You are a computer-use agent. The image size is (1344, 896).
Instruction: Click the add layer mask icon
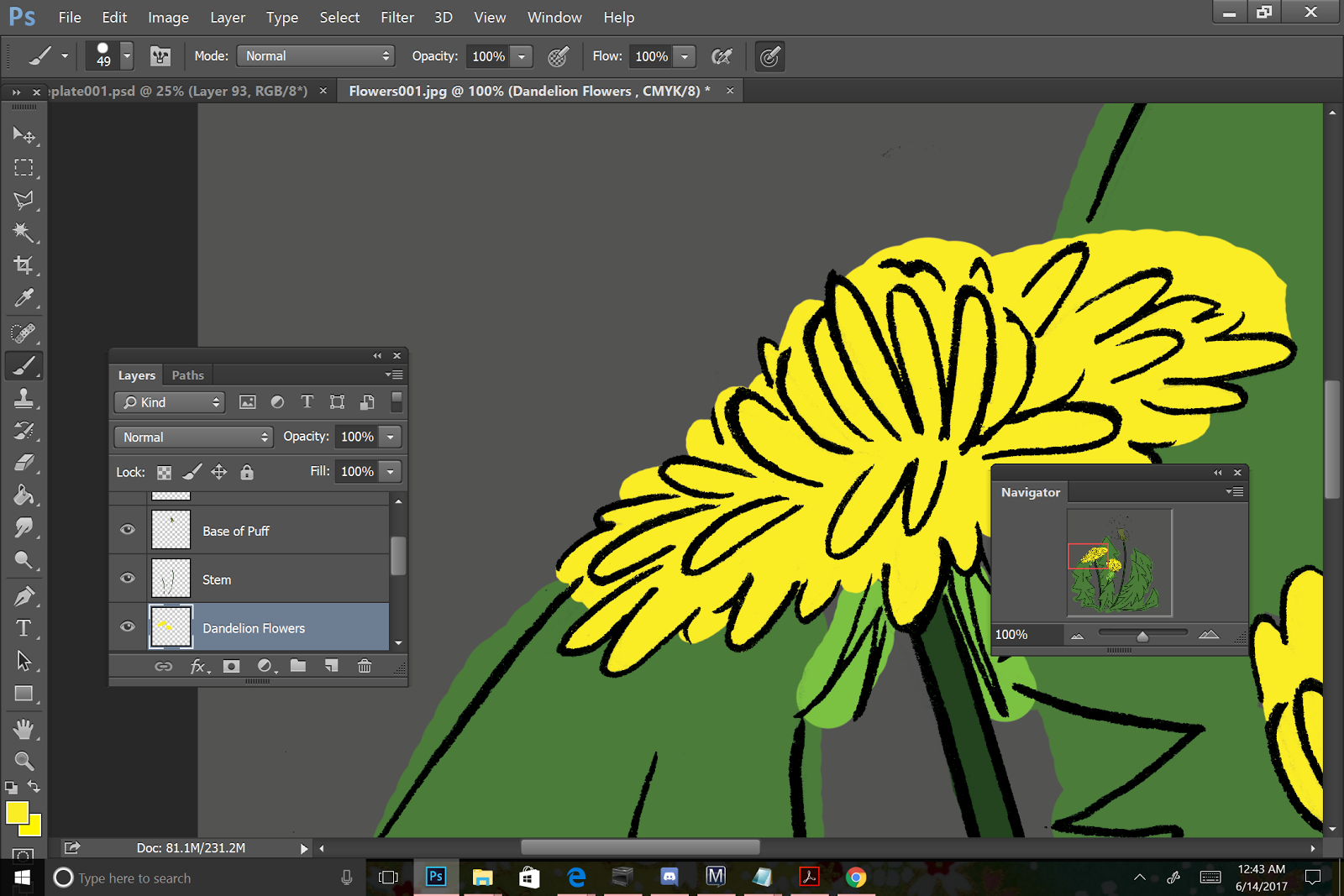pyautogui.click(x=231, y=666)
